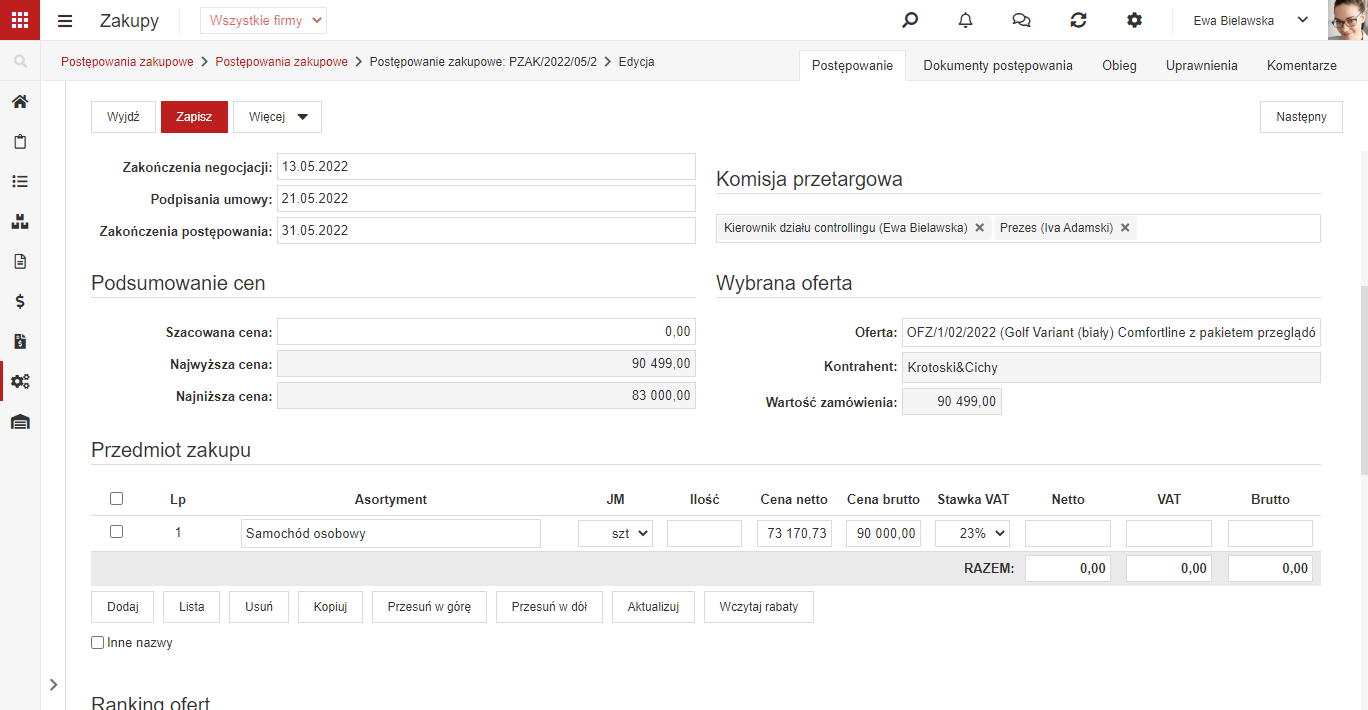Click the refresh sync icon
Viewport: 1368px width, 710px height.
(1078, 20)
